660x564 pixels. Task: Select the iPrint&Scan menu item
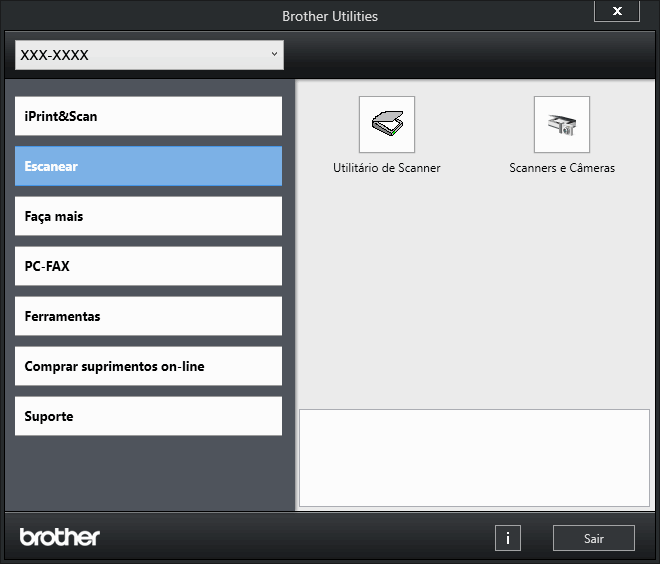[148, 116]
